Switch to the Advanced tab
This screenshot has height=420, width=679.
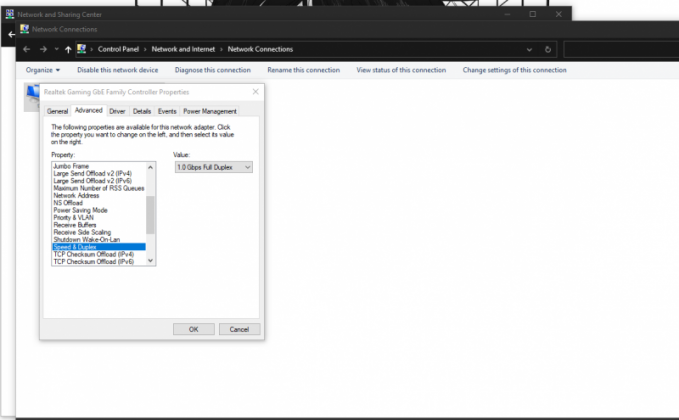pos(88,110)
